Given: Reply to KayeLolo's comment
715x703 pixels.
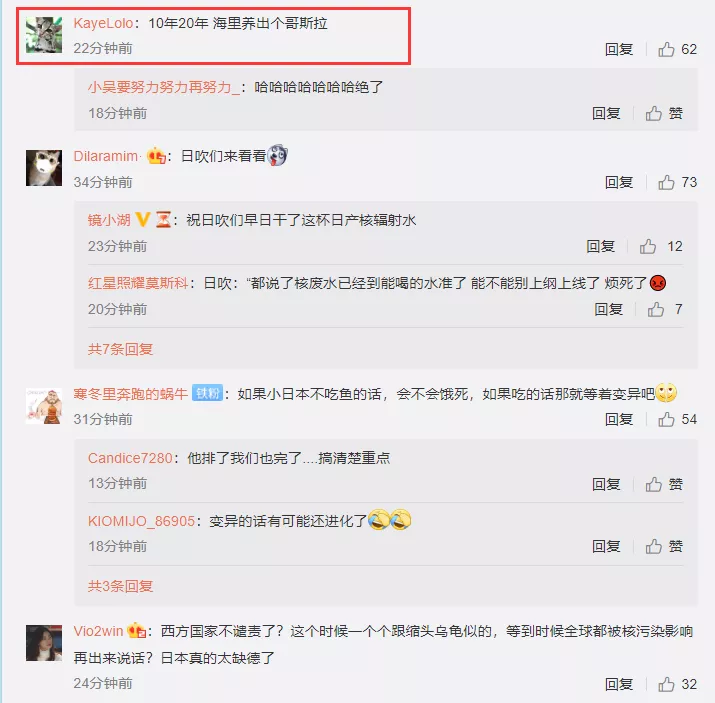Looking at the screenshot, I should (x=619, y=49).
